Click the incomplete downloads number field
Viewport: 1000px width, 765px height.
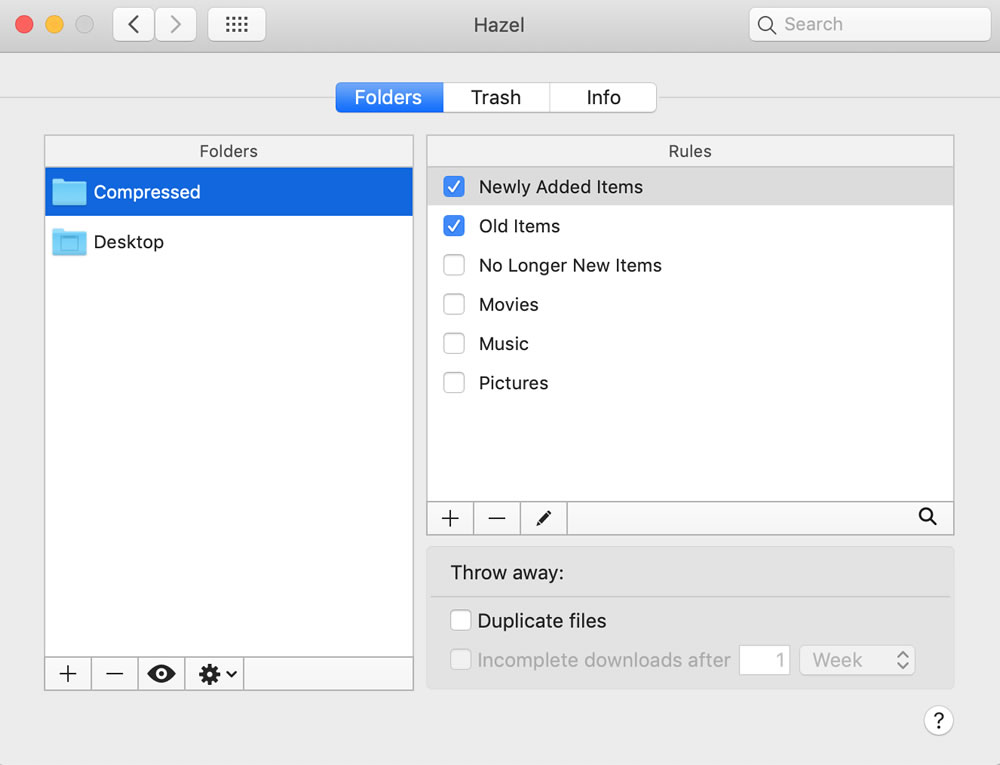pos(765,660)
